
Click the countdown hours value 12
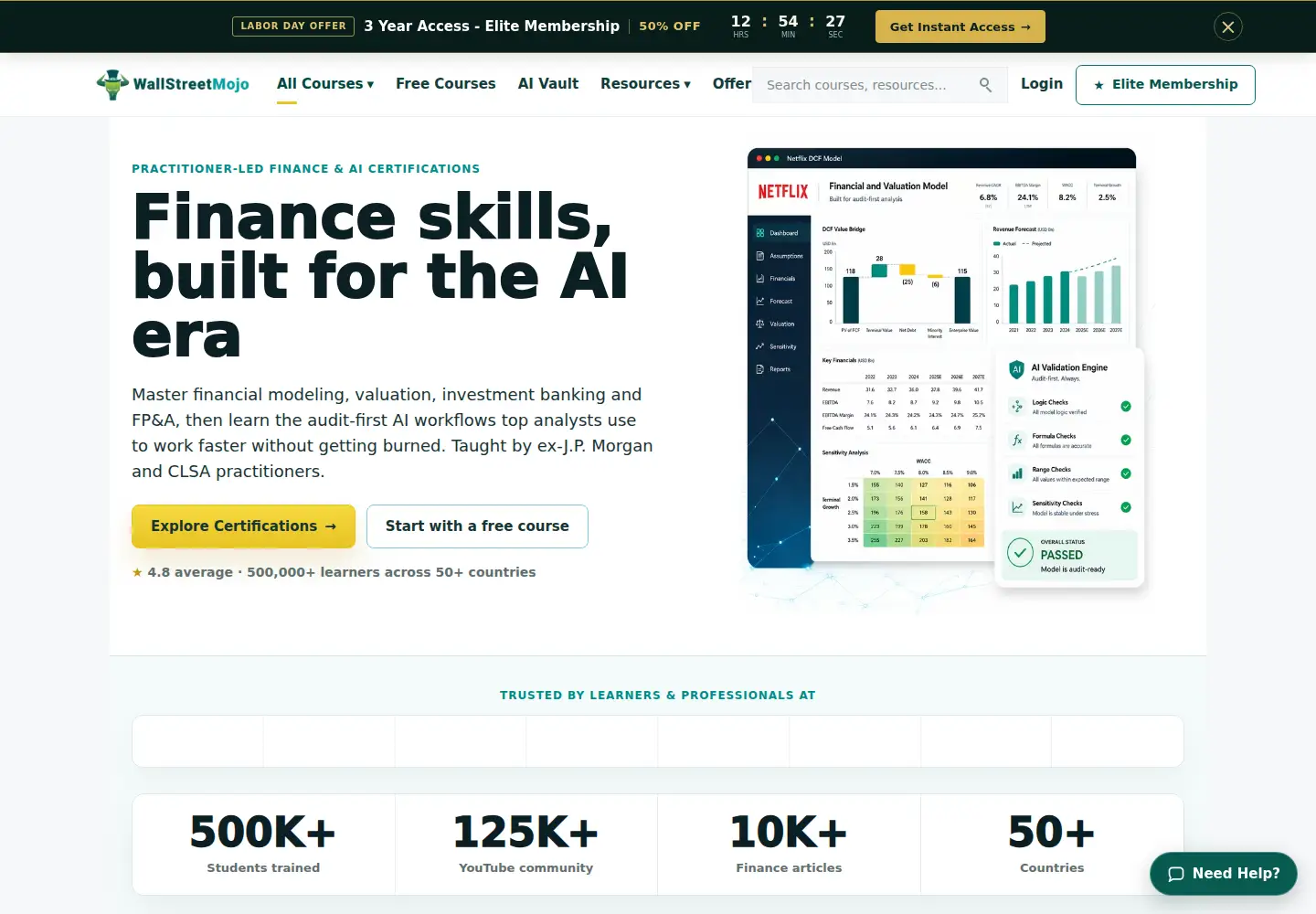pos(740,21)
